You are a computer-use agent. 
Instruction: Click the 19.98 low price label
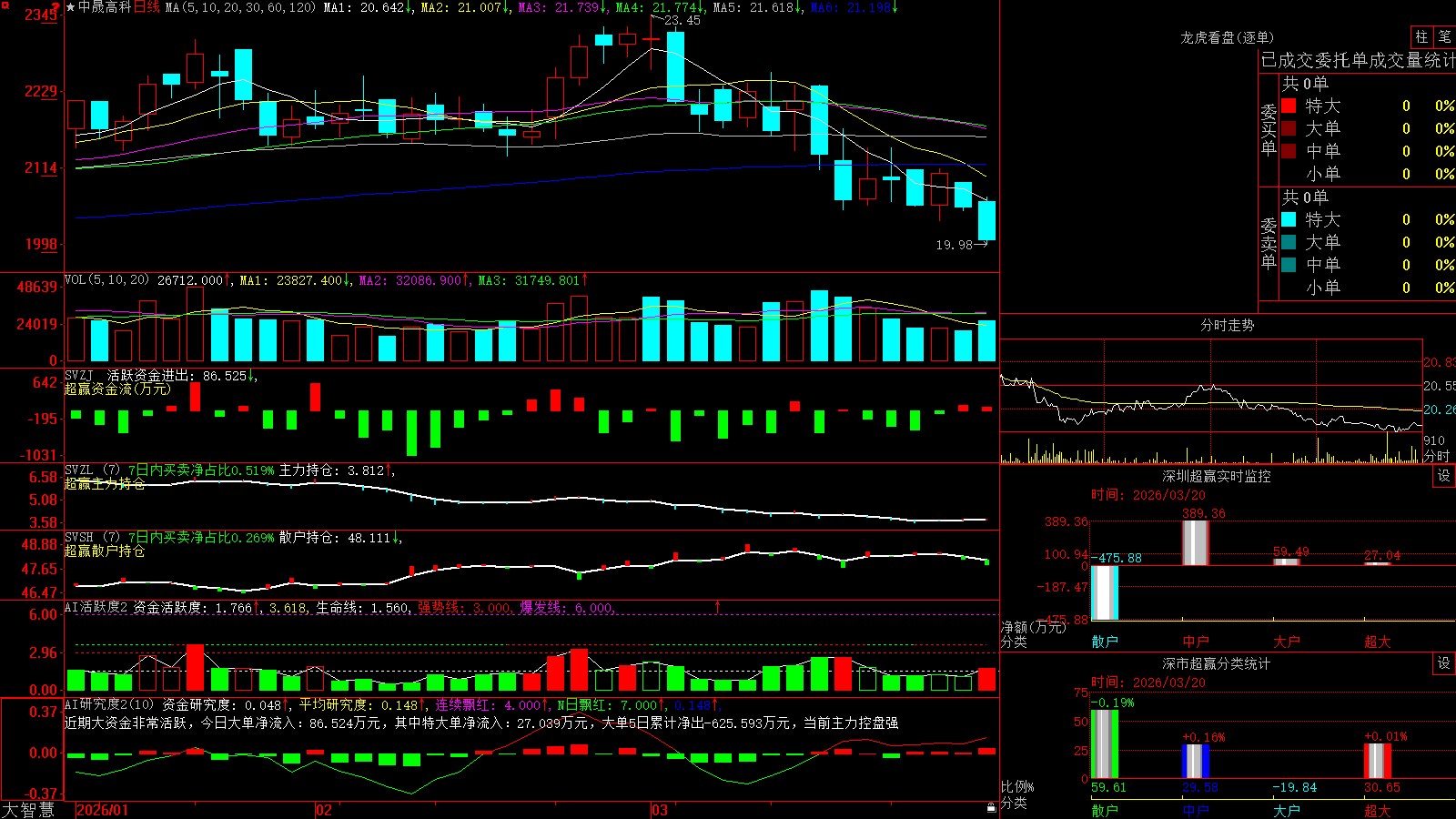(x=954, y=245)
